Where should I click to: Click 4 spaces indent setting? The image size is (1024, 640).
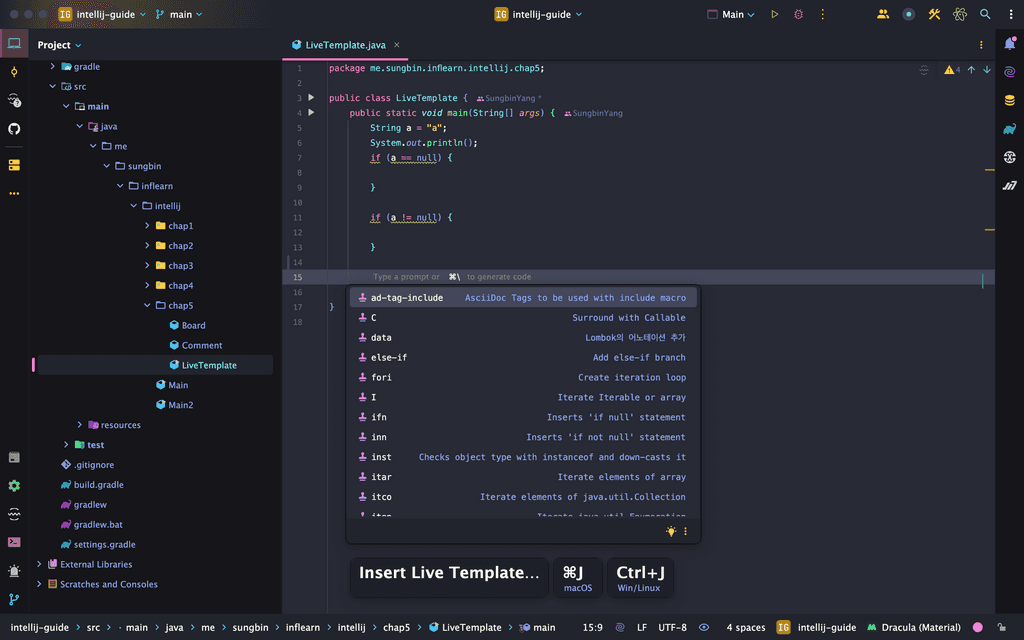(745, 627)
